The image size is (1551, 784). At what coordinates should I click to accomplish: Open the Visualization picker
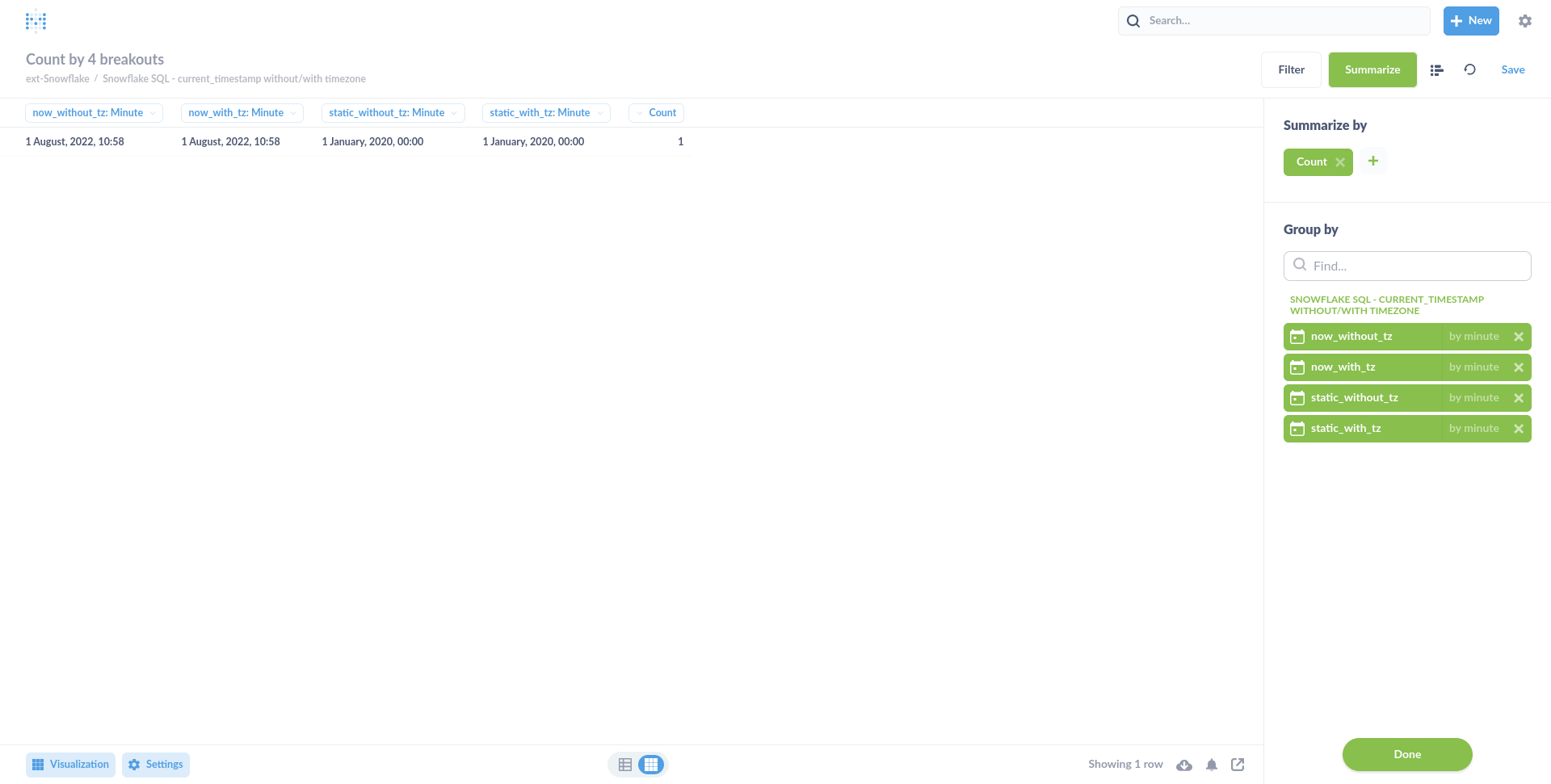click(69, 764)
